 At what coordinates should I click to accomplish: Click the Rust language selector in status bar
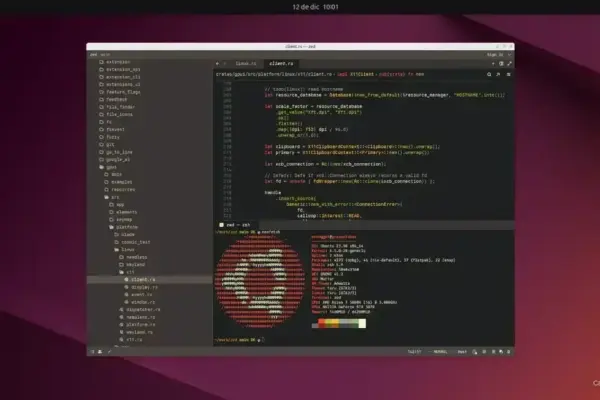pyautogui.click(x=462, y=352)
